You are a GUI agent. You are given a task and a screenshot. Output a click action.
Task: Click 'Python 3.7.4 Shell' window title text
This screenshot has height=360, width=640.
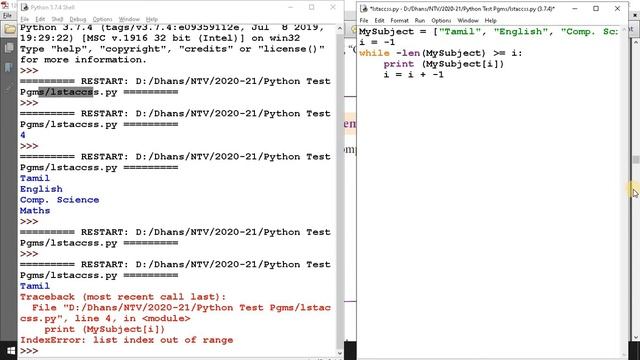(x=53, y=7)
